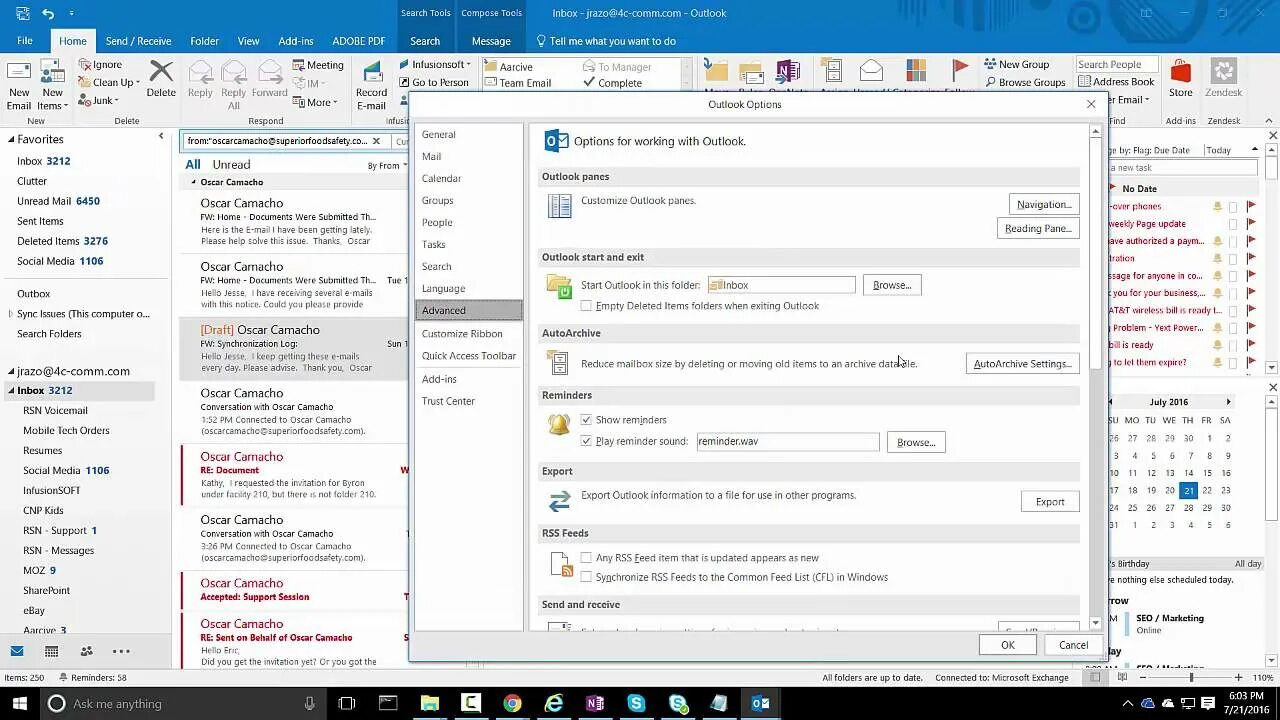Click the navigation bar more options dots
Image resolution: width=1280 pixels, height=720 pixels.
tap(121, 651)
